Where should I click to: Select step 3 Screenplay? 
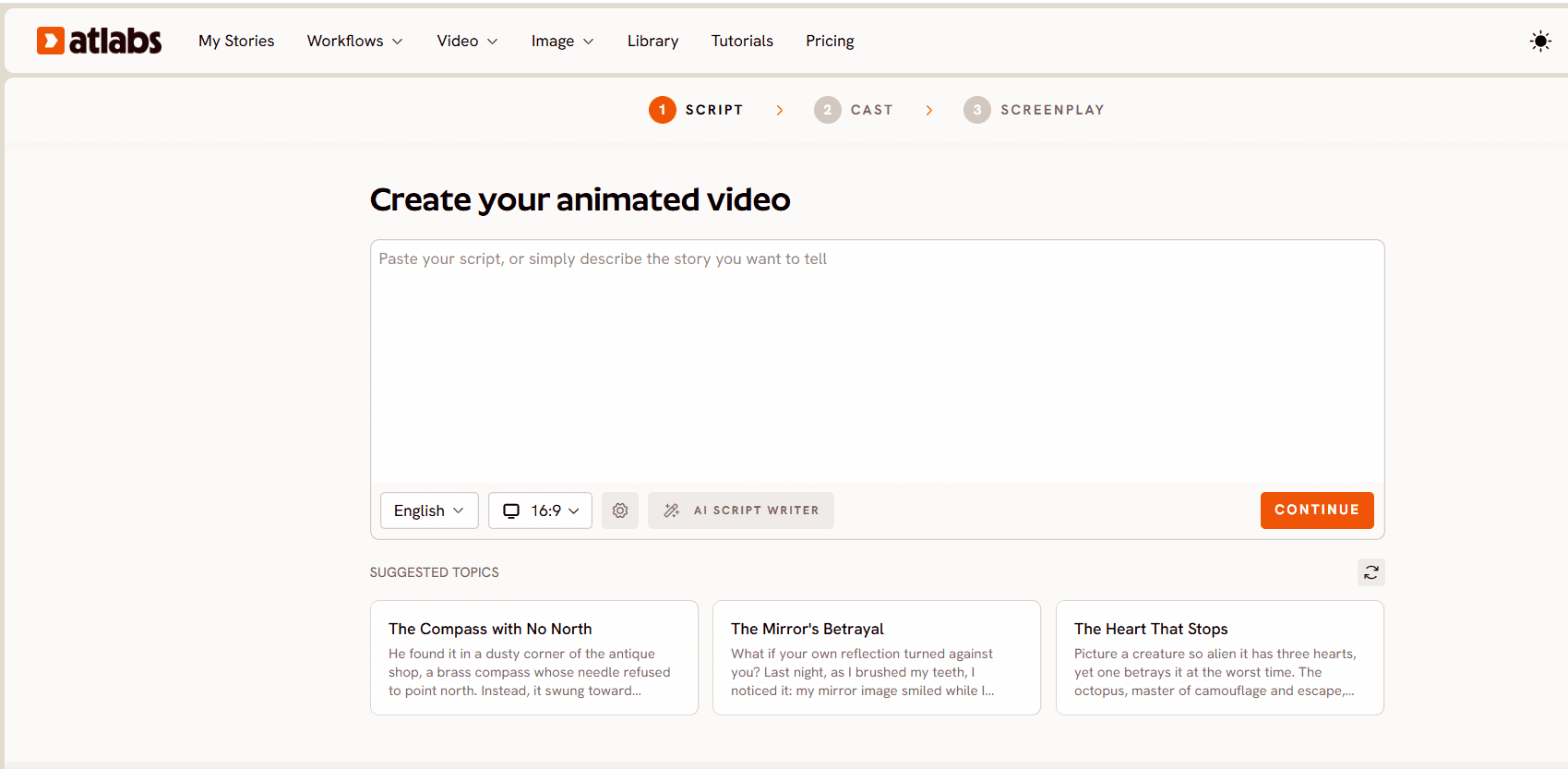click(1034, 110)
